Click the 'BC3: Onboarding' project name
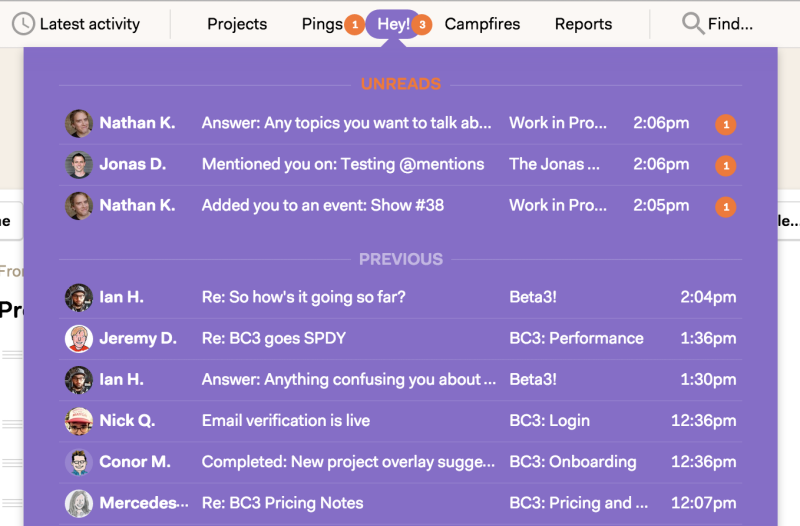The height and width of the screenshot is (526, 800). click(x=572, y=462)
